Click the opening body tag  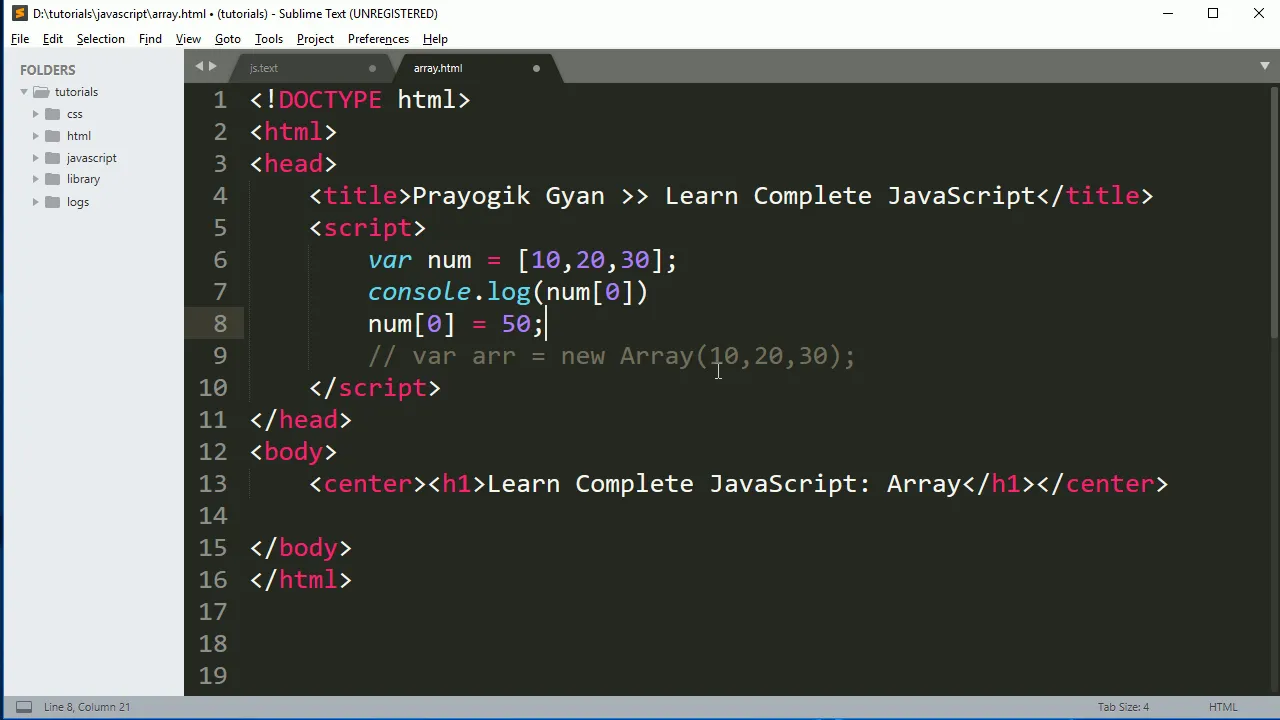pyautogui.click(x=294, y=452)
